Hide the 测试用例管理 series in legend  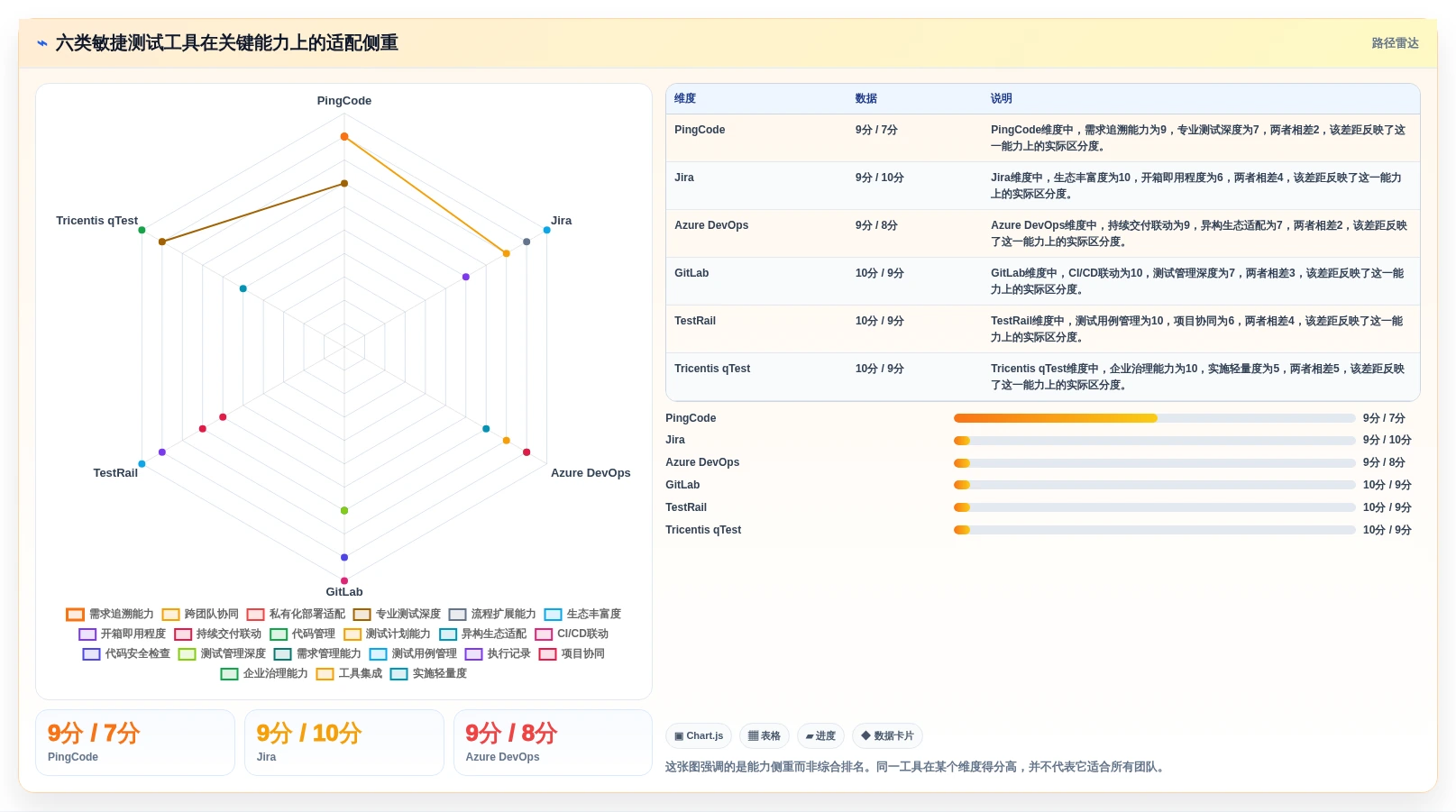point(413,653)
